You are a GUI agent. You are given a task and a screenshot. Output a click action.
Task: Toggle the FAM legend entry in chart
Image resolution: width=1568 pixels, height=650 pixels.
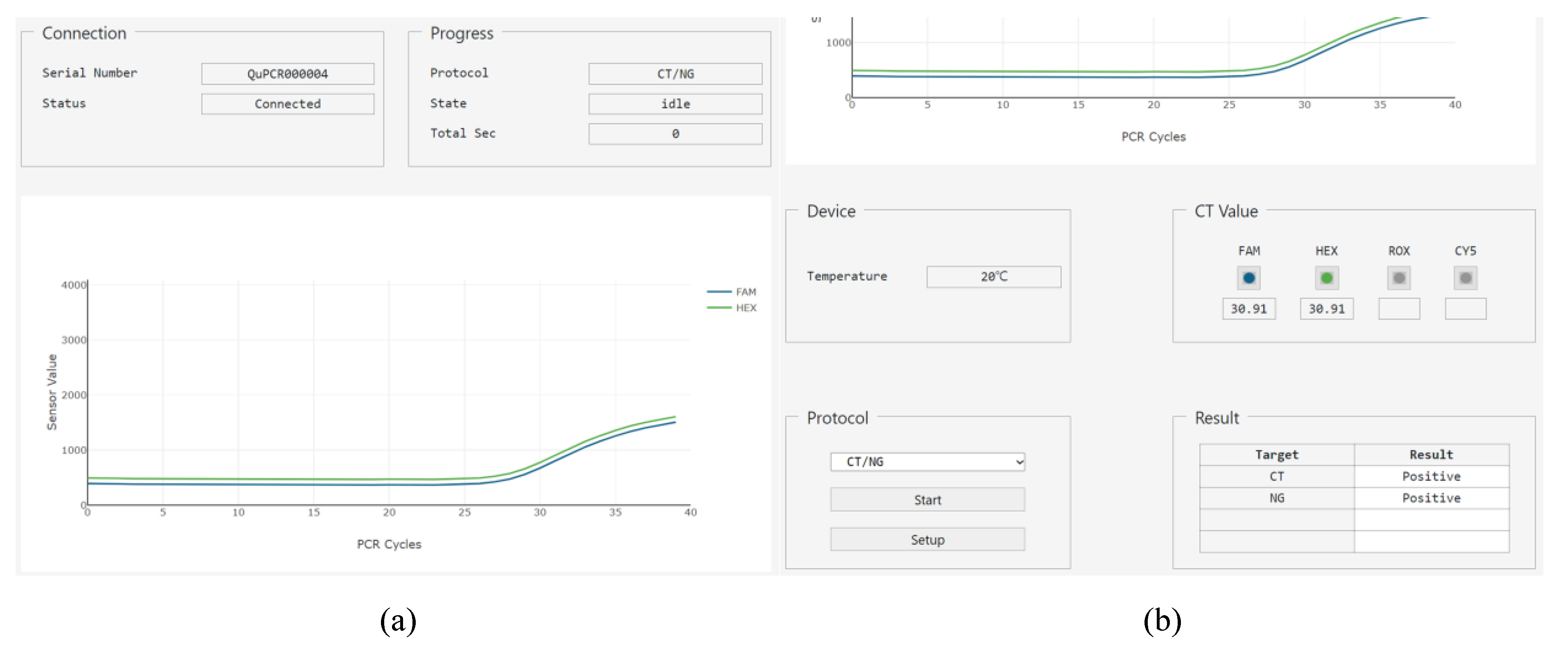point(732,292)
